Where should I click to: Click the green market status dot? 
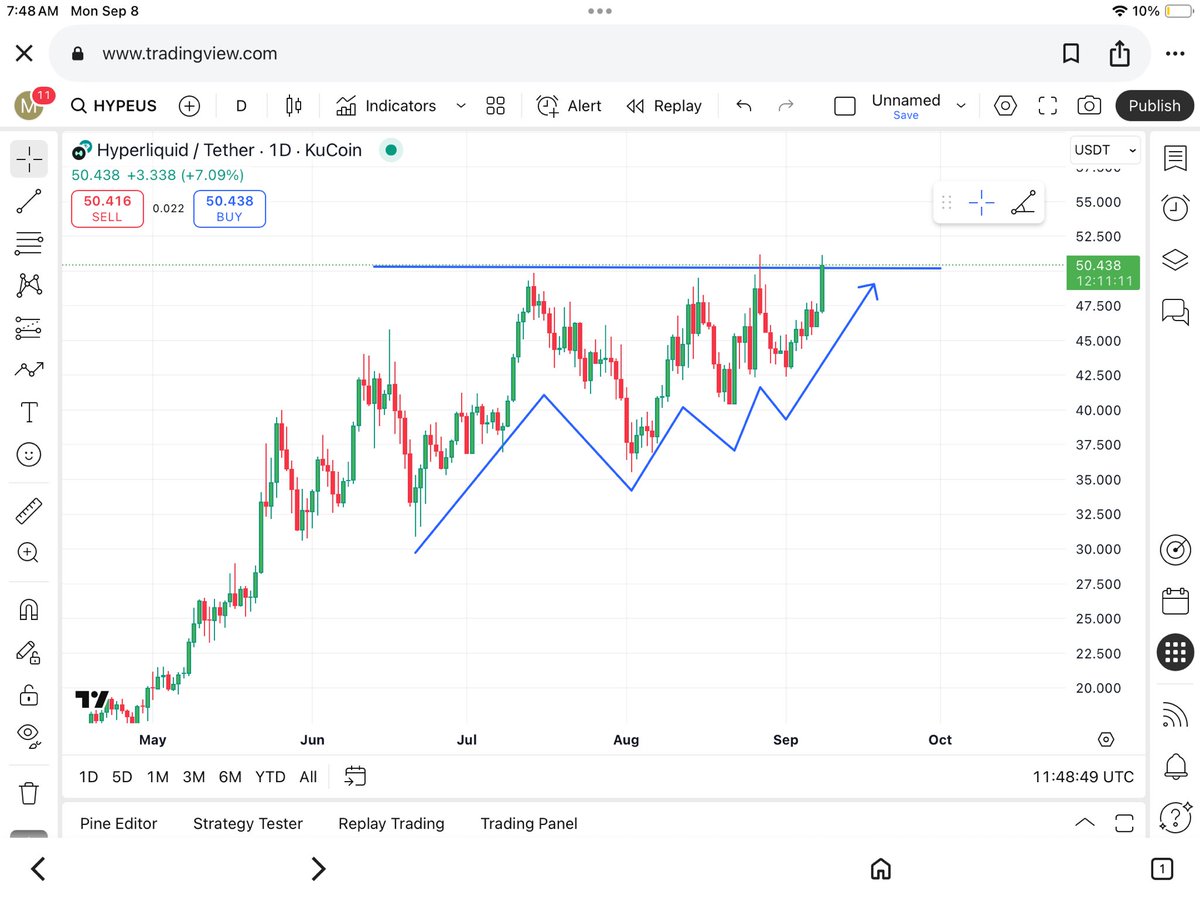point(391,150)
